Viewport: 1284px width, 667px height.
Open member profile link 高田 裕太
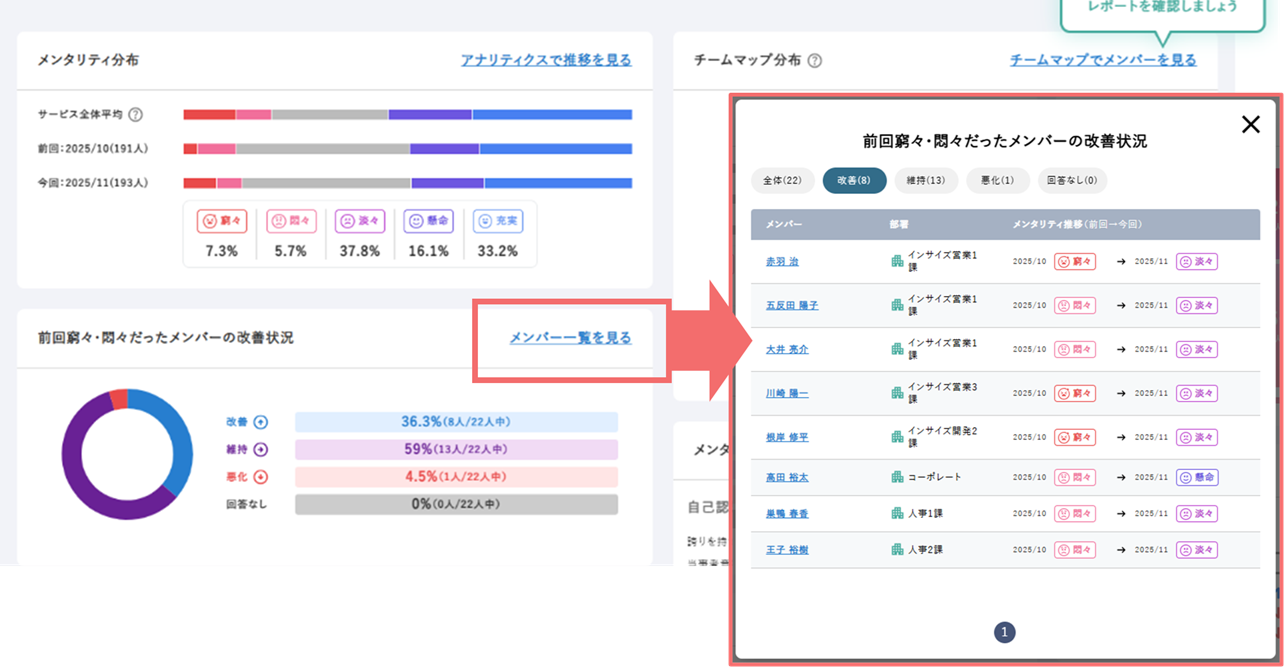[x=787, y=477]
